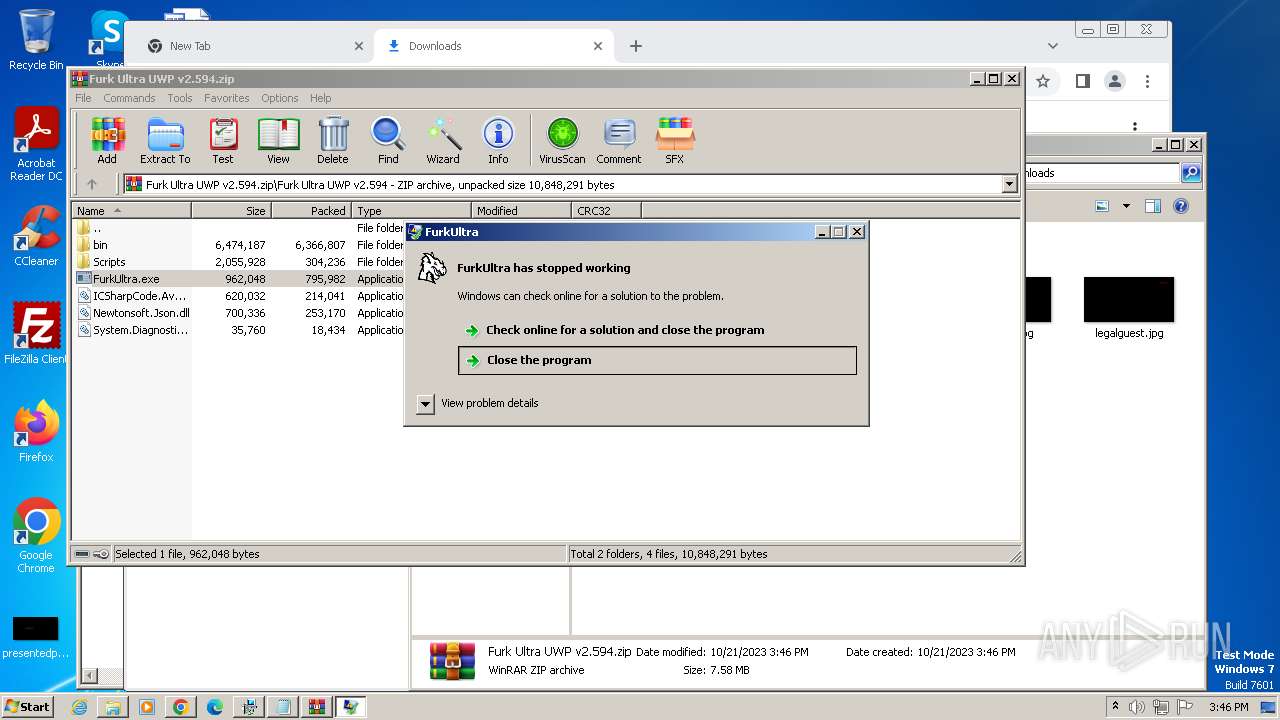Open the Favorites menu
This screenshot has height=720, width=1280.
227,98
